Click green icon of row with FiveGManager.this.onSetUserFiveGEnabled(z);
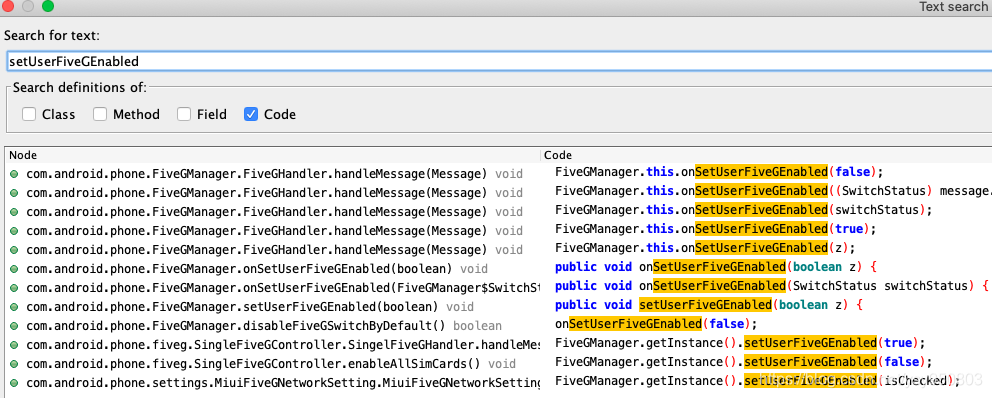Viewport: 992px width, 398px height. [x=14, y=250]
